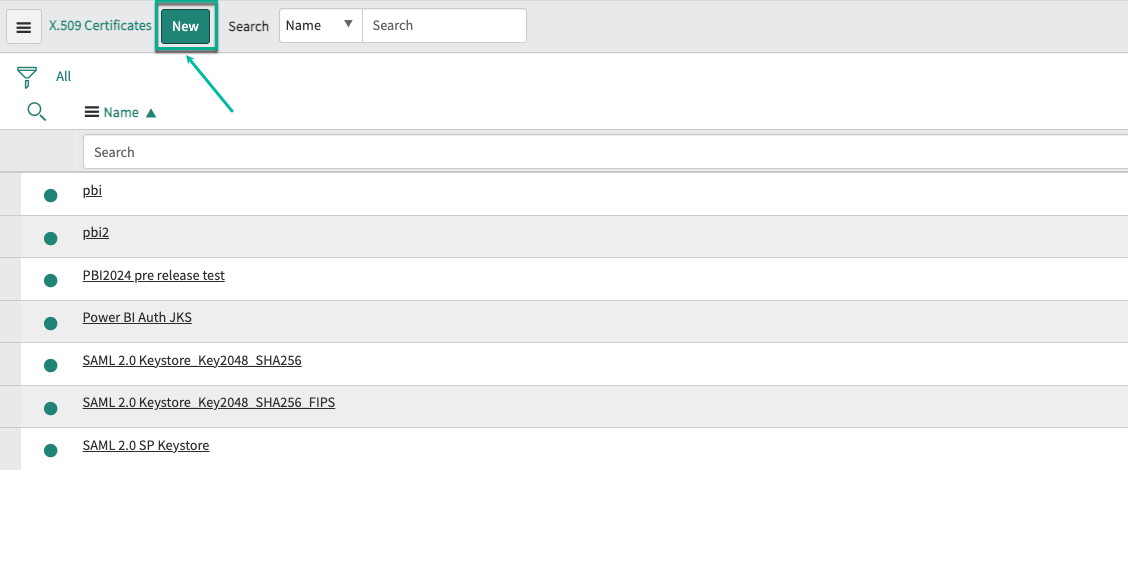
Task: Open the pbi certificate record
Action: [92, 190]
